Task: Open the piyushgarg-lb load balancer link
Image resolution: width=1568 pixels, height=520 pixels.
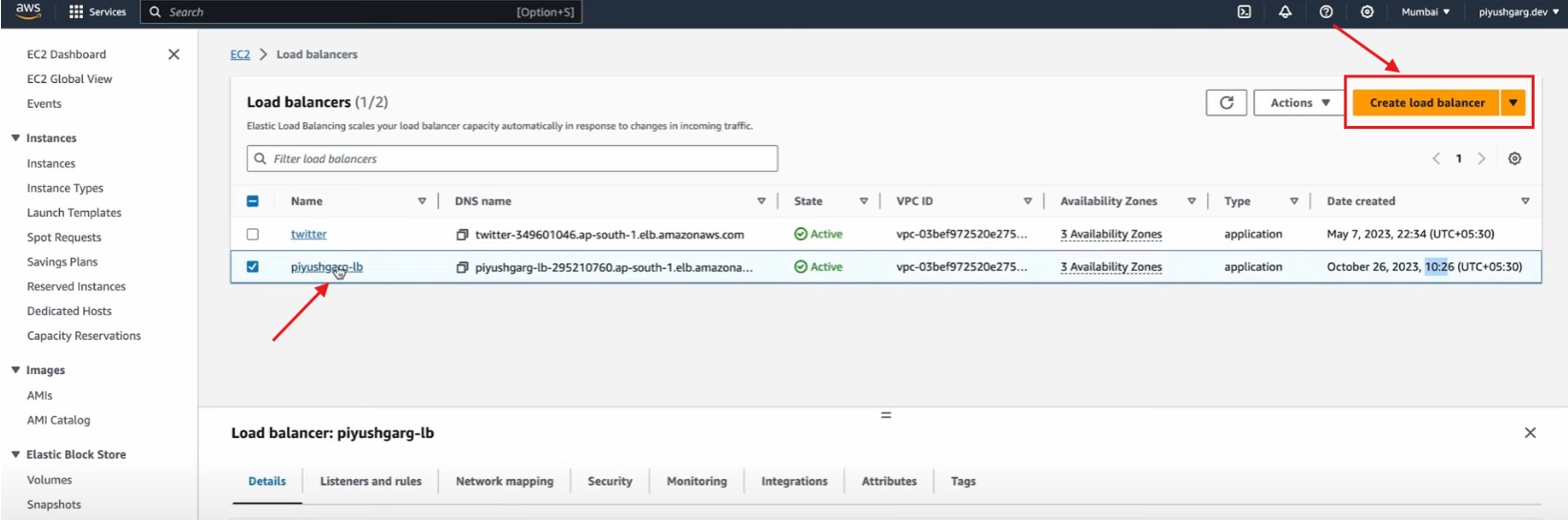Action: (x=326, y=267)
